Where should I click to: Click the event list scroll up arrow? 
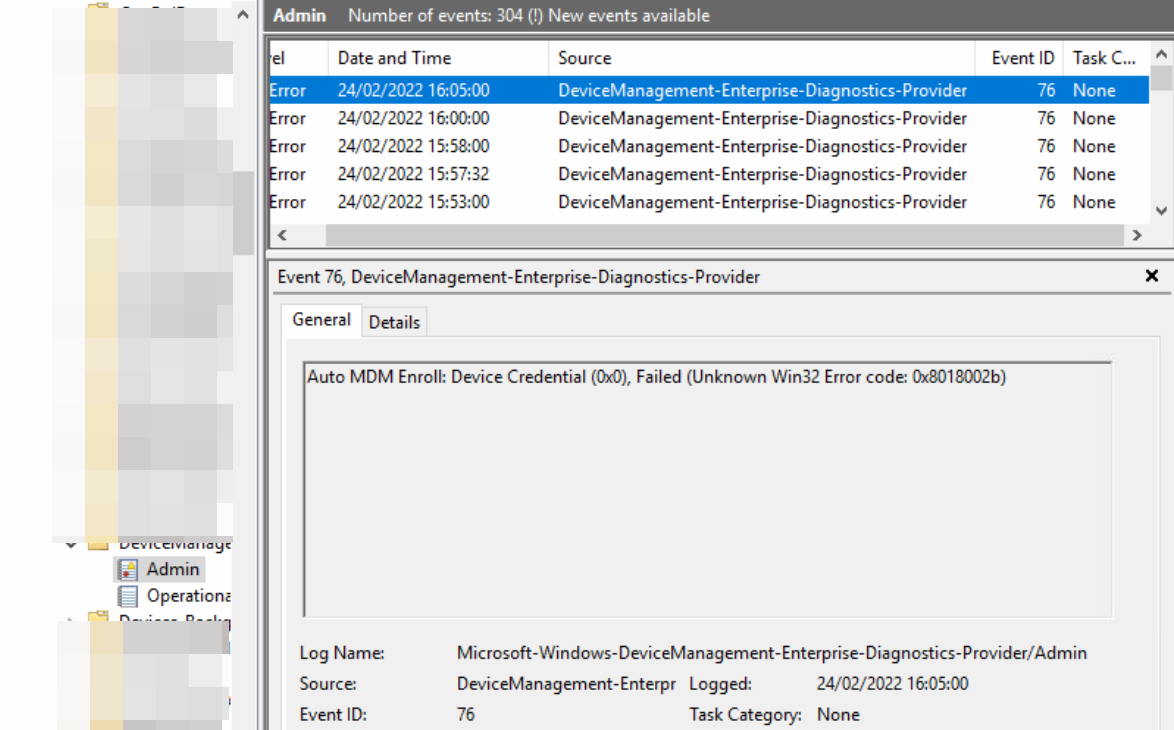pyautogui.click(x=1161, y=54)
